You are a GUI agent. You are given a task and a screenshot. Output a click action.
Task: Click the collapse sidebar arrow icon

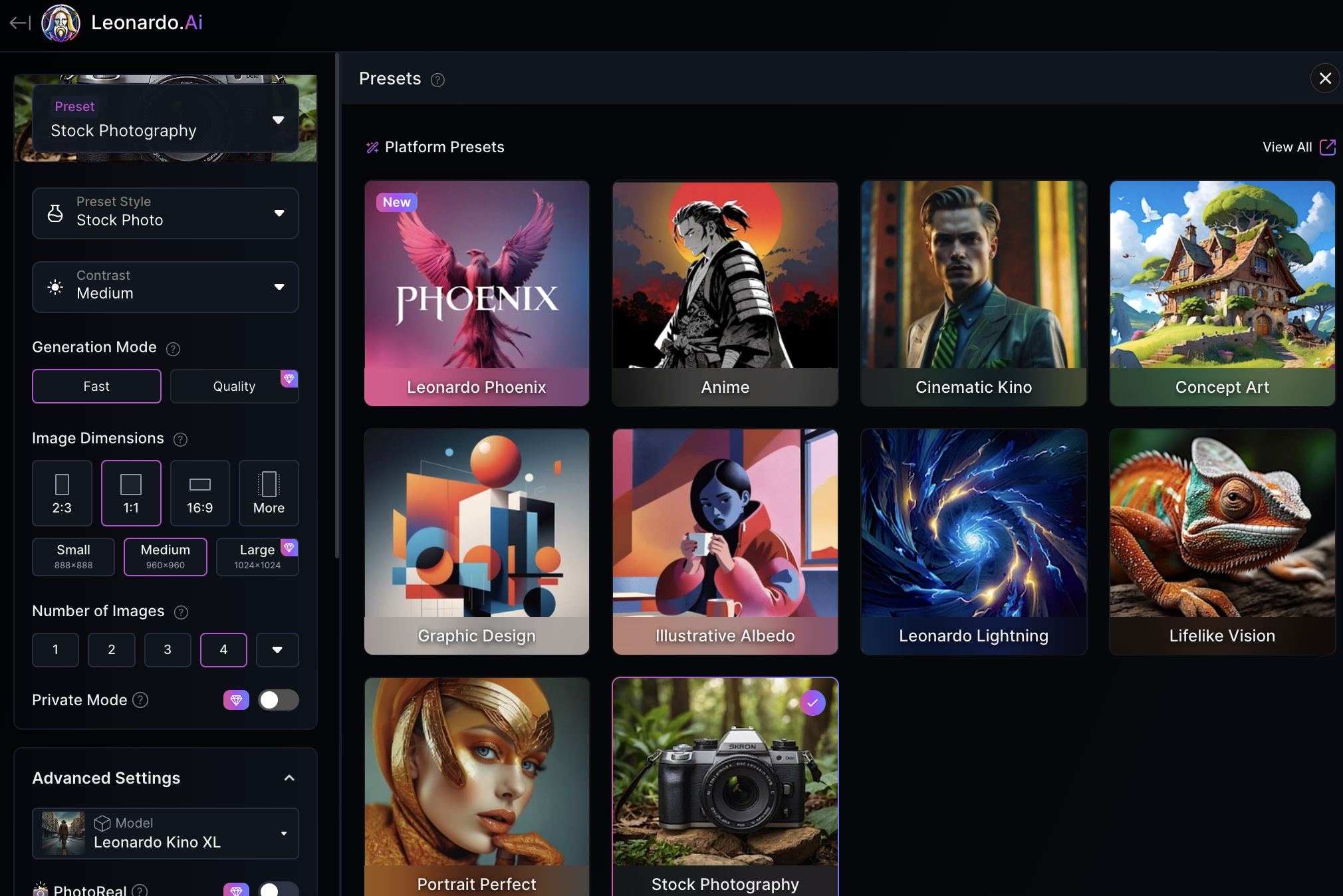(20, 23)
